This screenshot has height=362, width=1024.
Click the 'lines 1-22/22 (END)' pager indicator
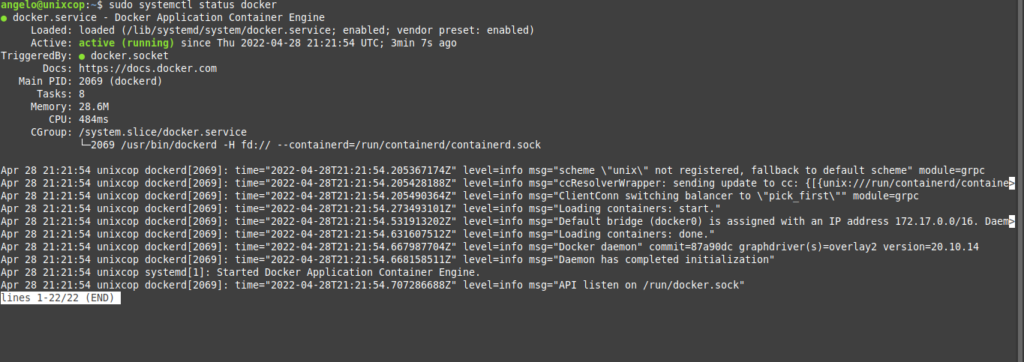tap(60, 298)
